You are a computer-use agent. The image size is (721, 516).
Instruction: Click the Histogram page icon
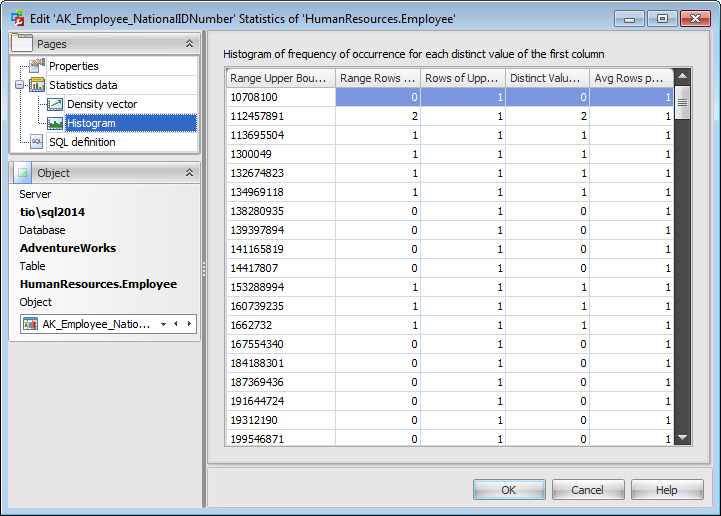55,123
